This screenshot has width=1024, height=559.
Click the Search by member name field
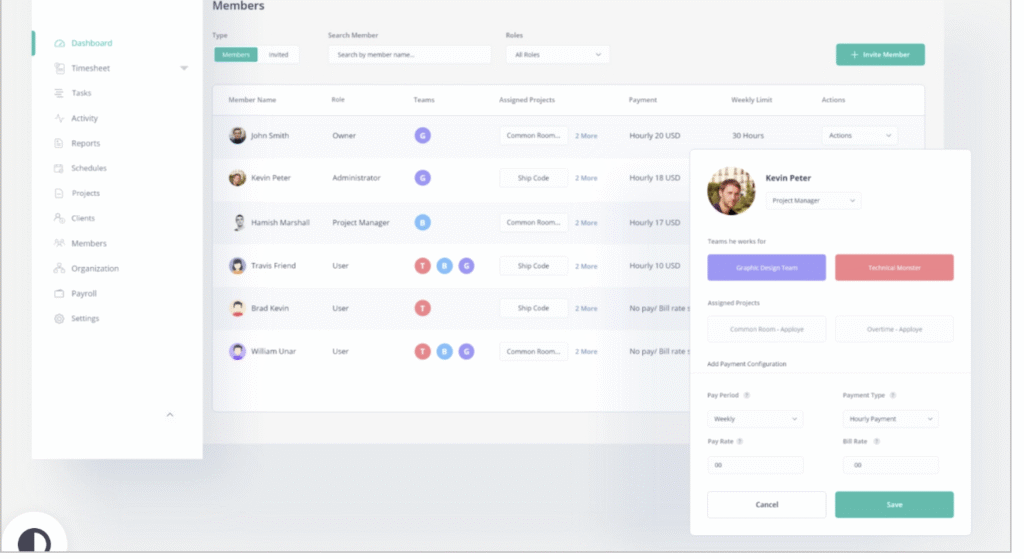(409, 55)
